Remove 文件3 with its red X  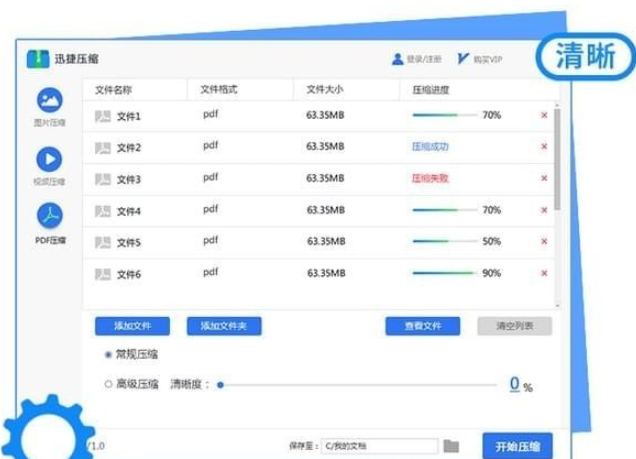pos(544,178)
